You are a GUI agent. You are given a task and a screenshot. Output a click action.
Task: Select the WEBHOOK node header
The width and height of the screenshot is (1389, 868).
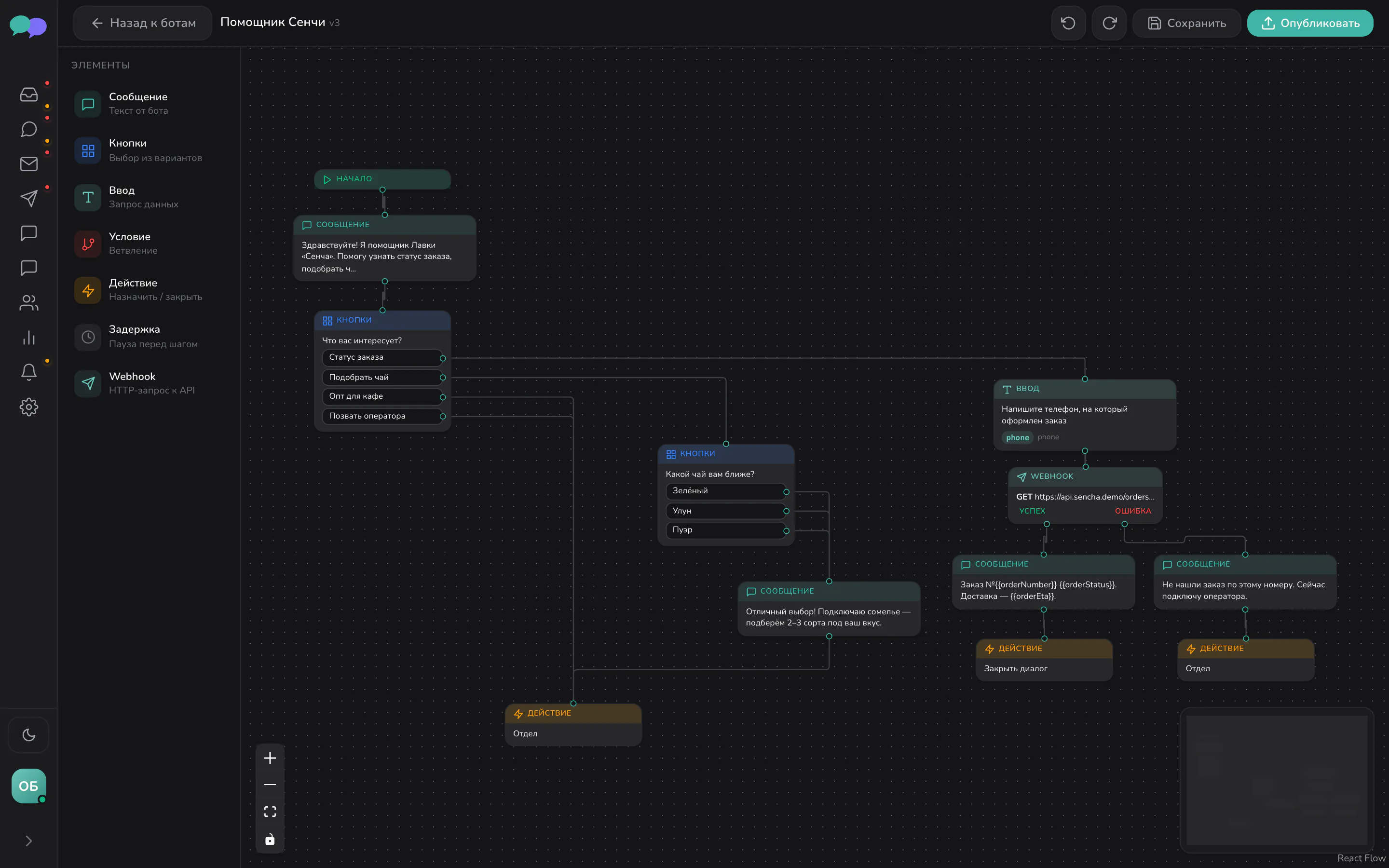click(1085, 476)
